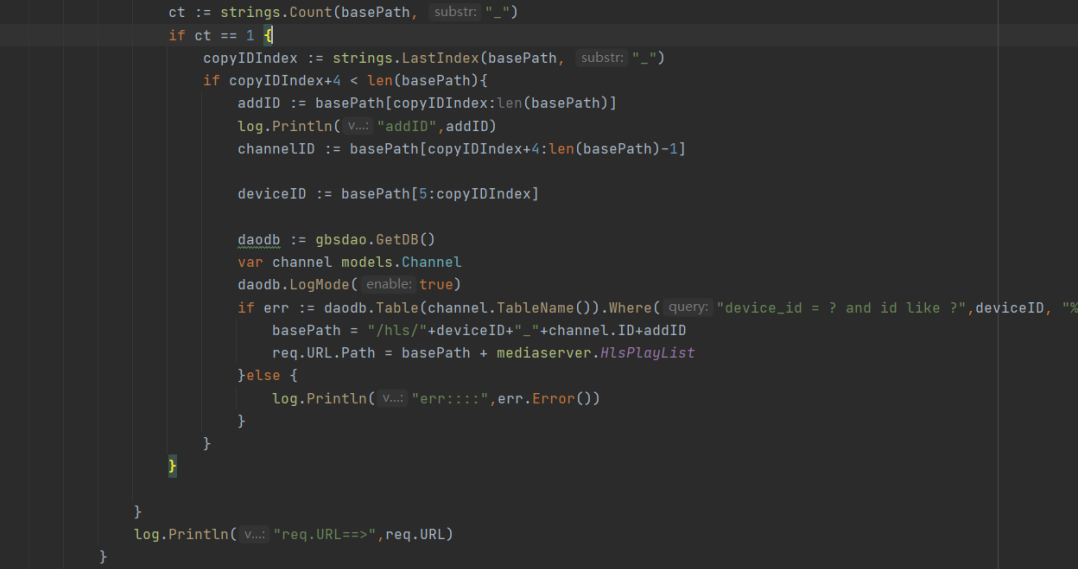Click the "substr:" hint on the strings.Count line
The image size is (1078, 569).
point(455,12)
